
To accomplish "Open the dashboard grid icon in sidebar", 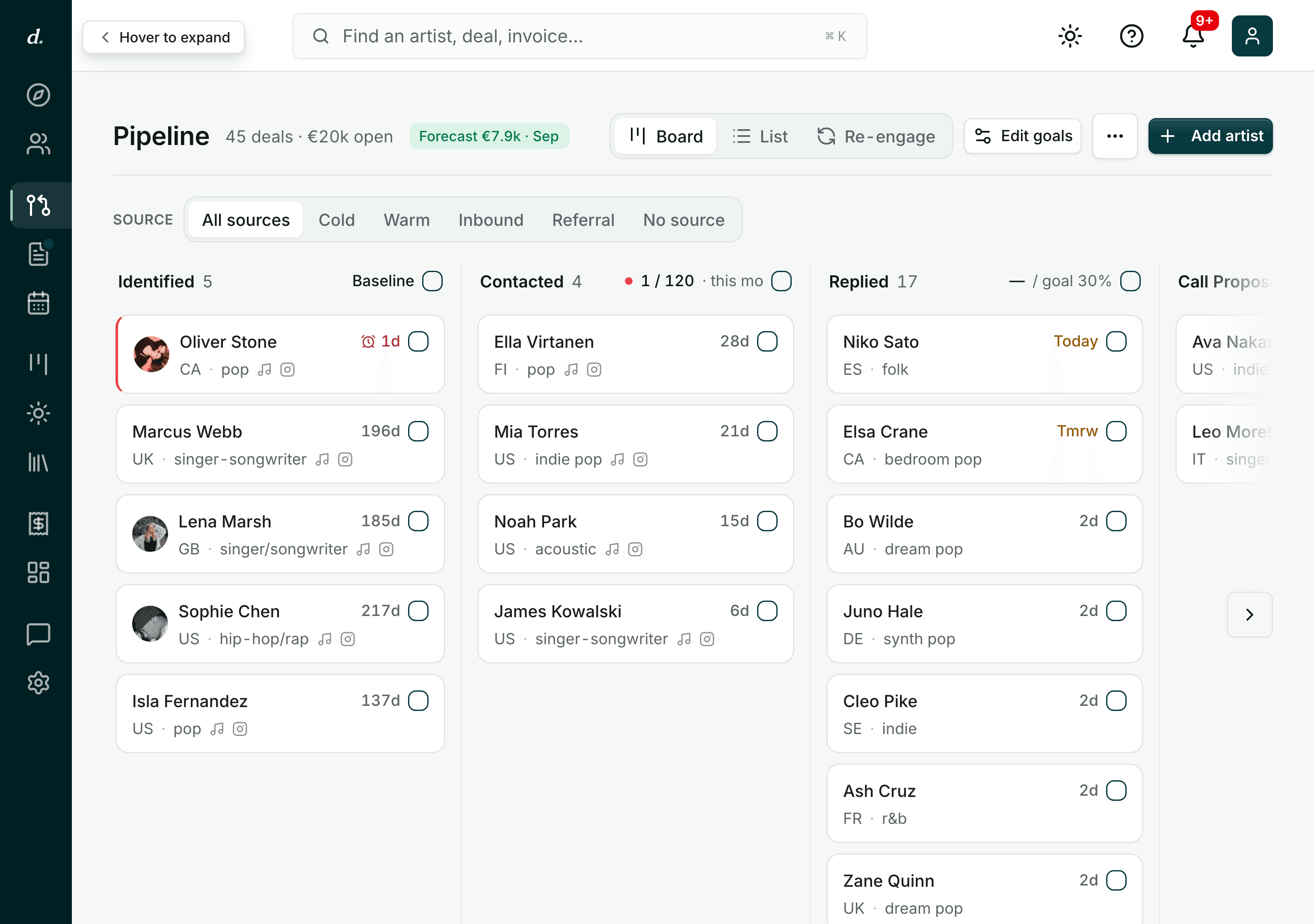I will click(38, 572).
